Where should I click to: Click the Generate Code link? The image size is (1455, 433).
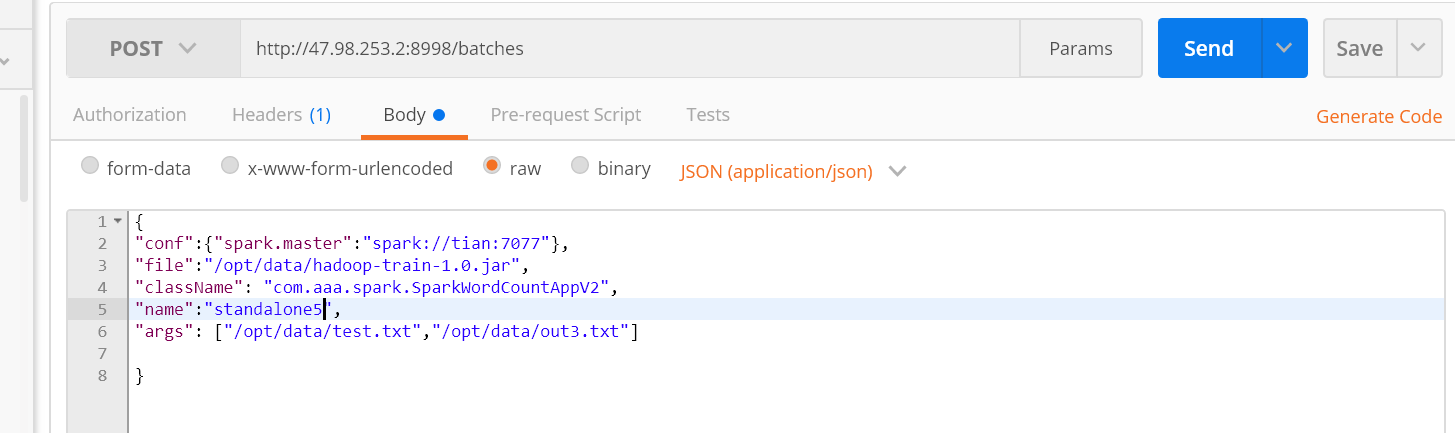[1379, 117]
